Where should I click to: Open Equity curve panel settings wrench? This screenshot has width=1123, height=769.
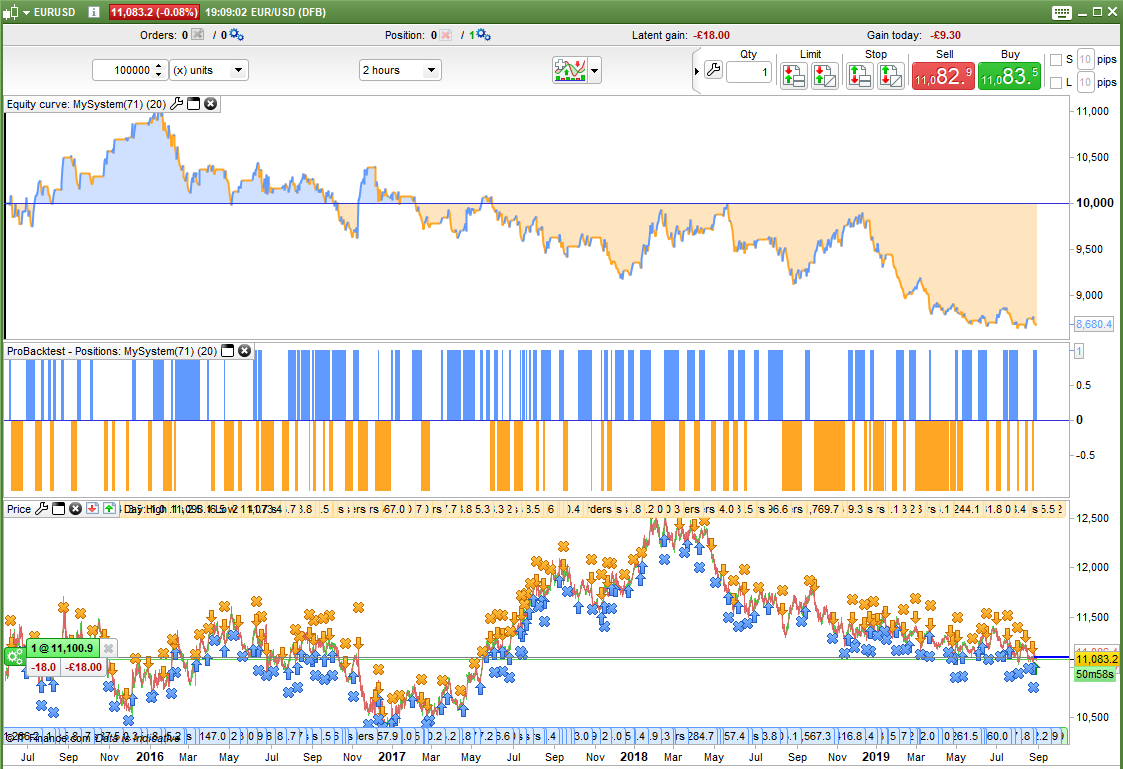tap(177, 104)
